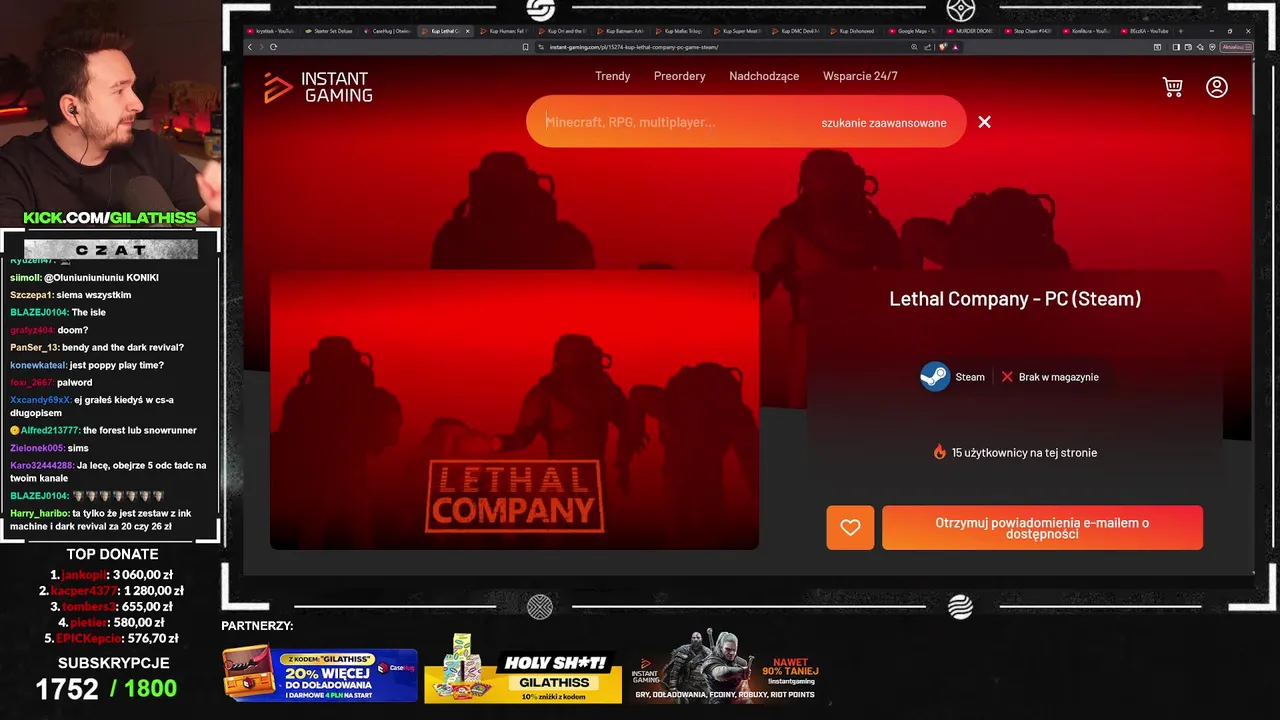Click the Instant Gaming logo
The width and height of the screenshot is (1280, 720).
pos(318,87)
